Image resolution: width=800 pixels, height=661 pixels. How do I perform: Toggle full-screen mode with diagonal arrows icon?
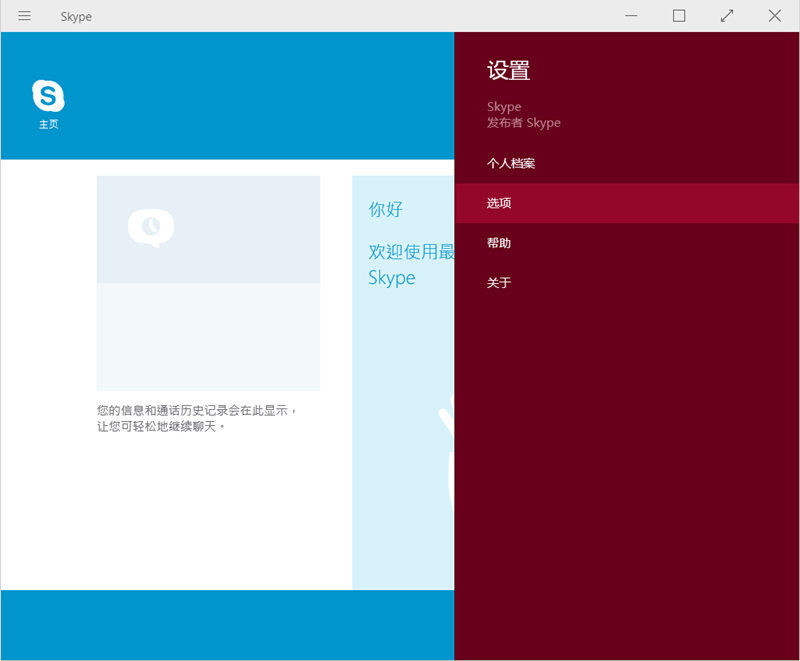click(727, 16)
